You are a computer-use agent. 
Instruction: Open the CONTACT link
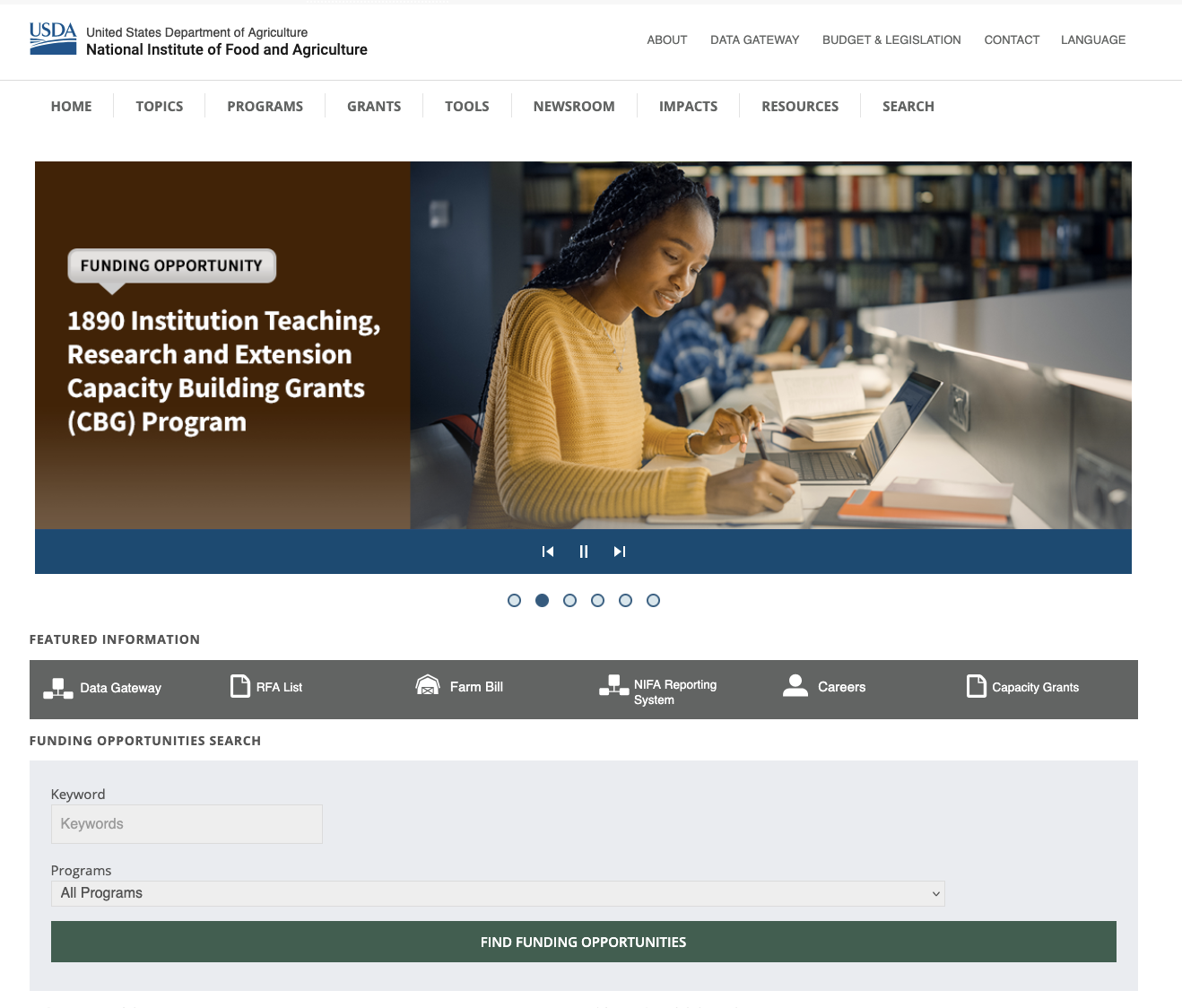pos(1012,40)
